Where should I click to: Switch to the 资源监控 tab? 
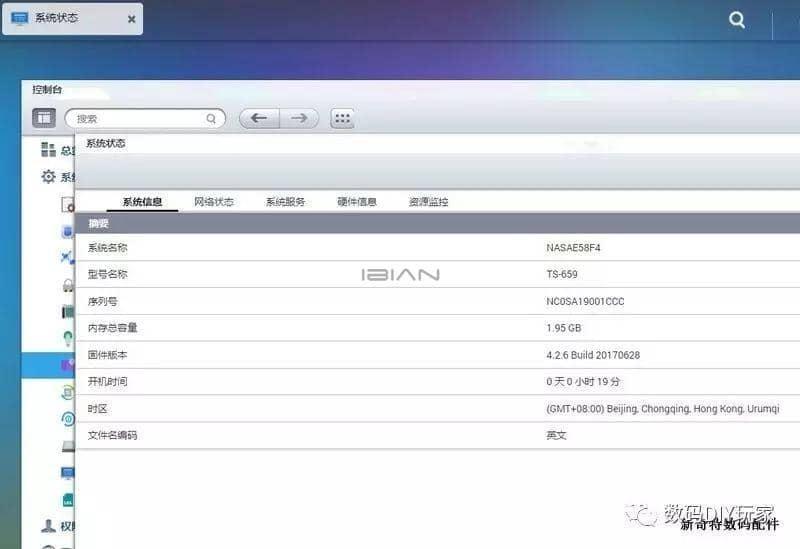(429, 202)
